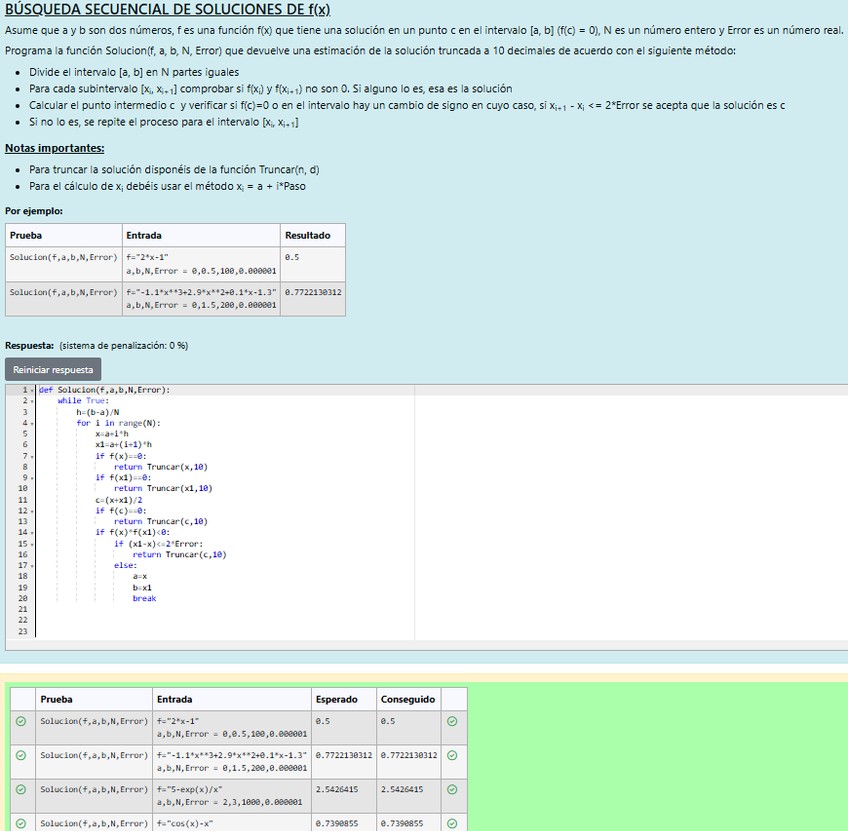This screenshot has width=848, height=831.
Task: Fold the for loop at line 4
Action: click(31, 423)
